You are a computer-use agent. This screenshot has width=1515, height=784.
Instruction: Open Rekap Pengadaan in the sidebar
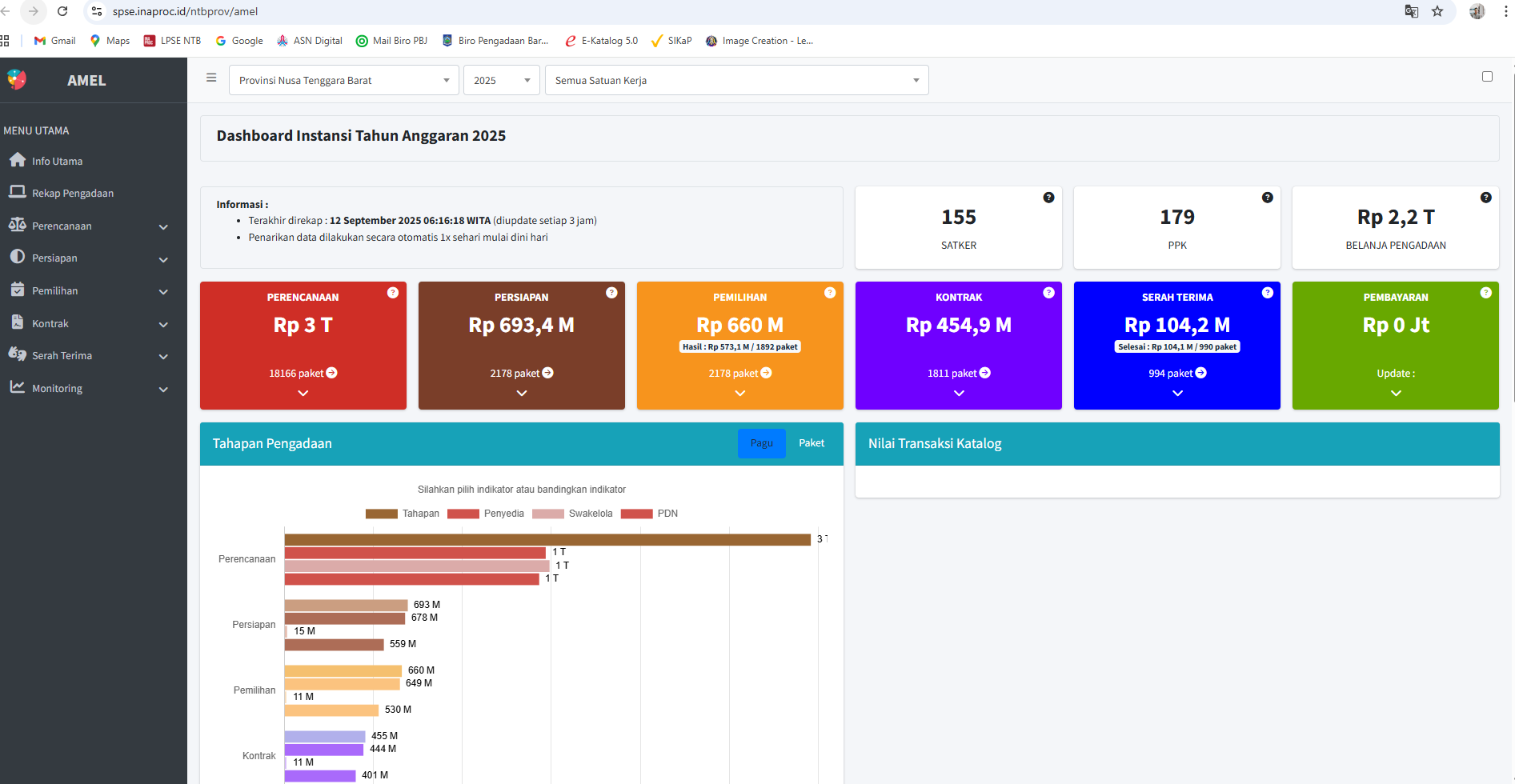(73, 194)
